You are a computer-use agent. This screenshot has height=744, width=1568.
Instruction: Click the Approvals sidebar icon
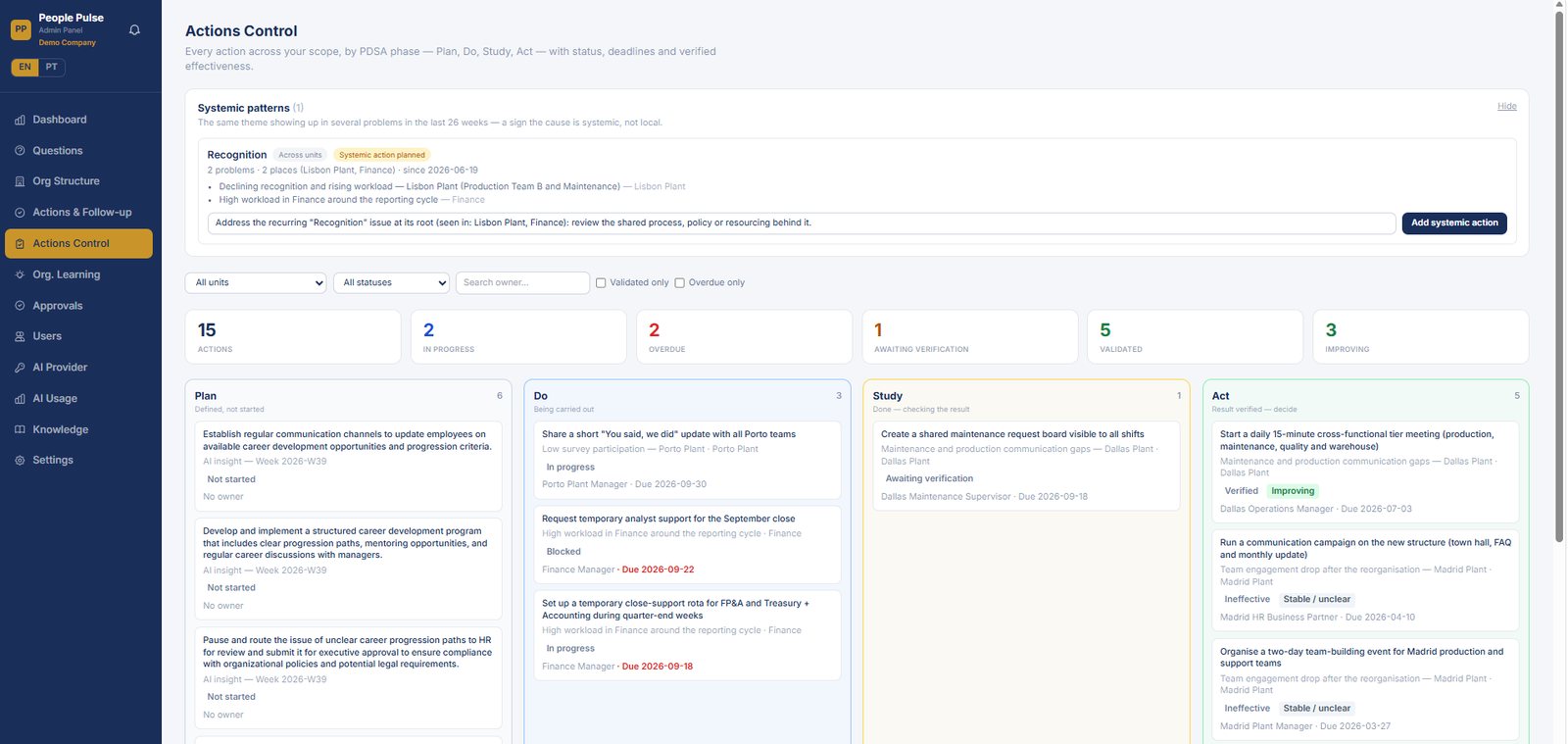(20, 306)
